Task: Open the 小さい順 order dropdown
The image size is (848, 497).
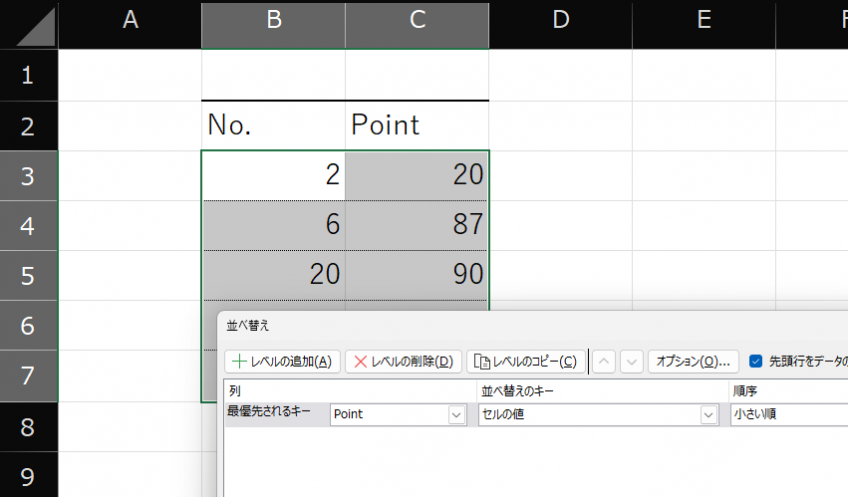Action: click(788, 414)
